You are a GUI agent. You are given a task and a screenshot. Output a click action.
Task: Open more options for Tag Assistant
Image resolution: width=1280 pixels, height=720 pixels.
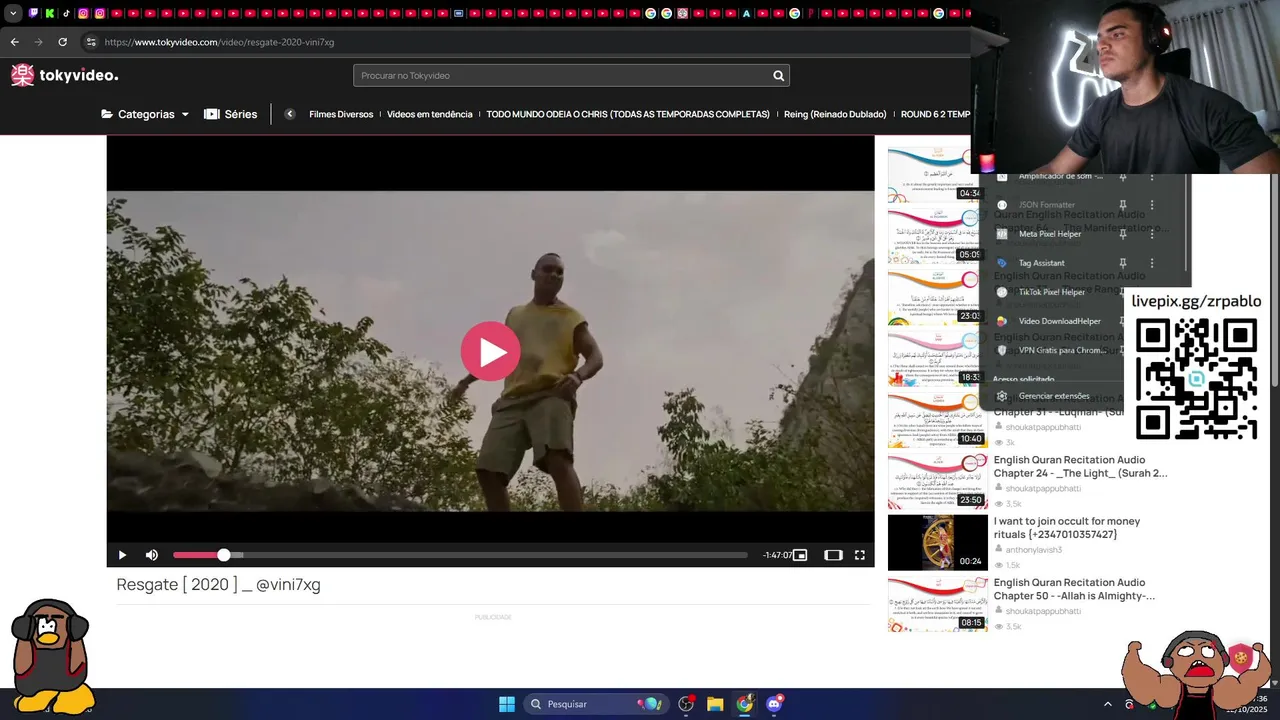tap(1152, 263)
